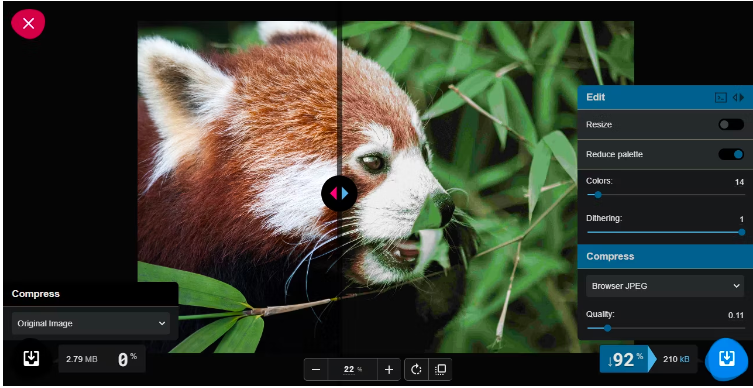Open the Browser JPEG codec dropdown
This screenshot has height=388, width=753.
(x=665, y=286)
